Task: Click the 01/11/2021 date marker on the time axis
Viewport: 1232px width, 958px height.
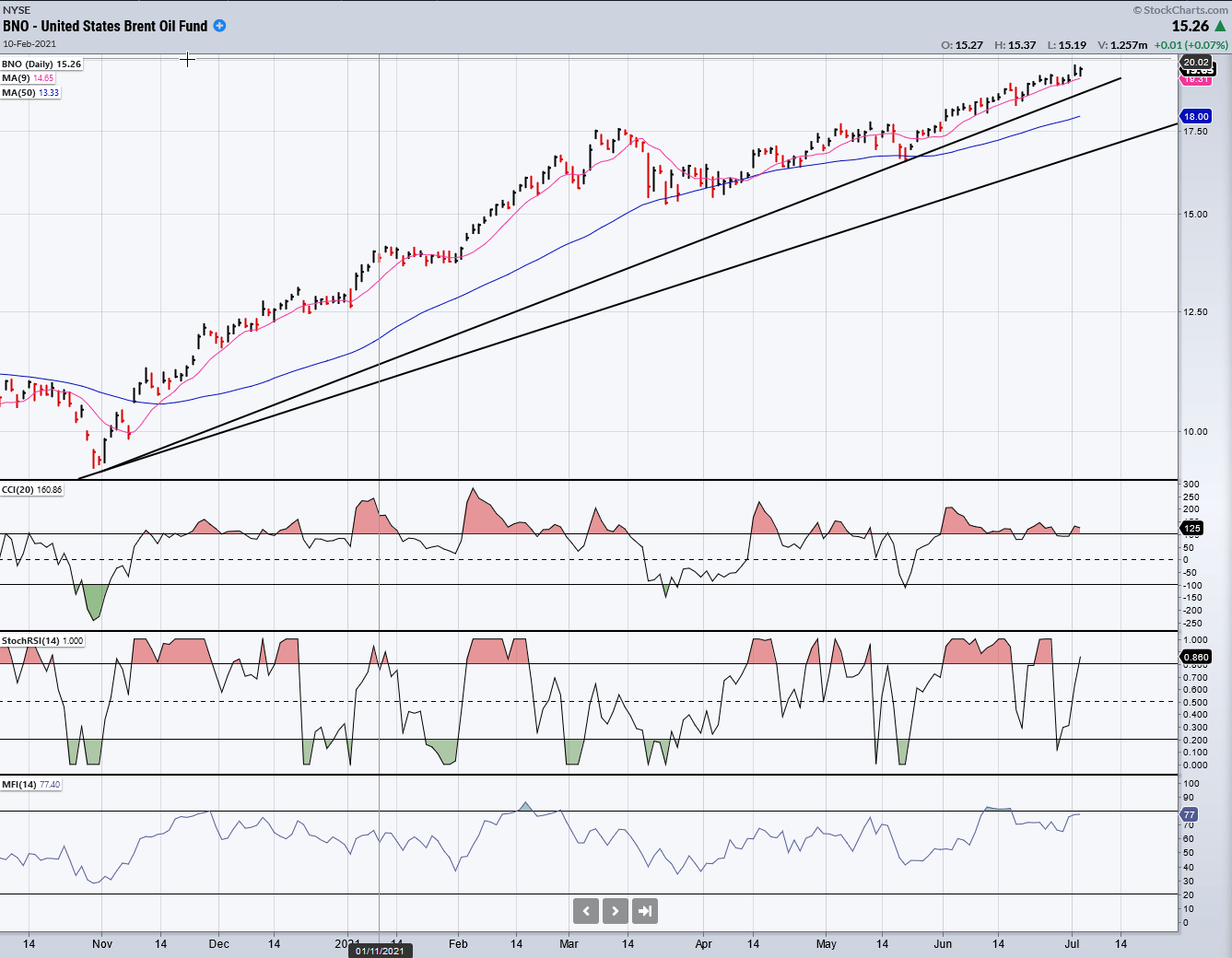Action: coord(380,951)
